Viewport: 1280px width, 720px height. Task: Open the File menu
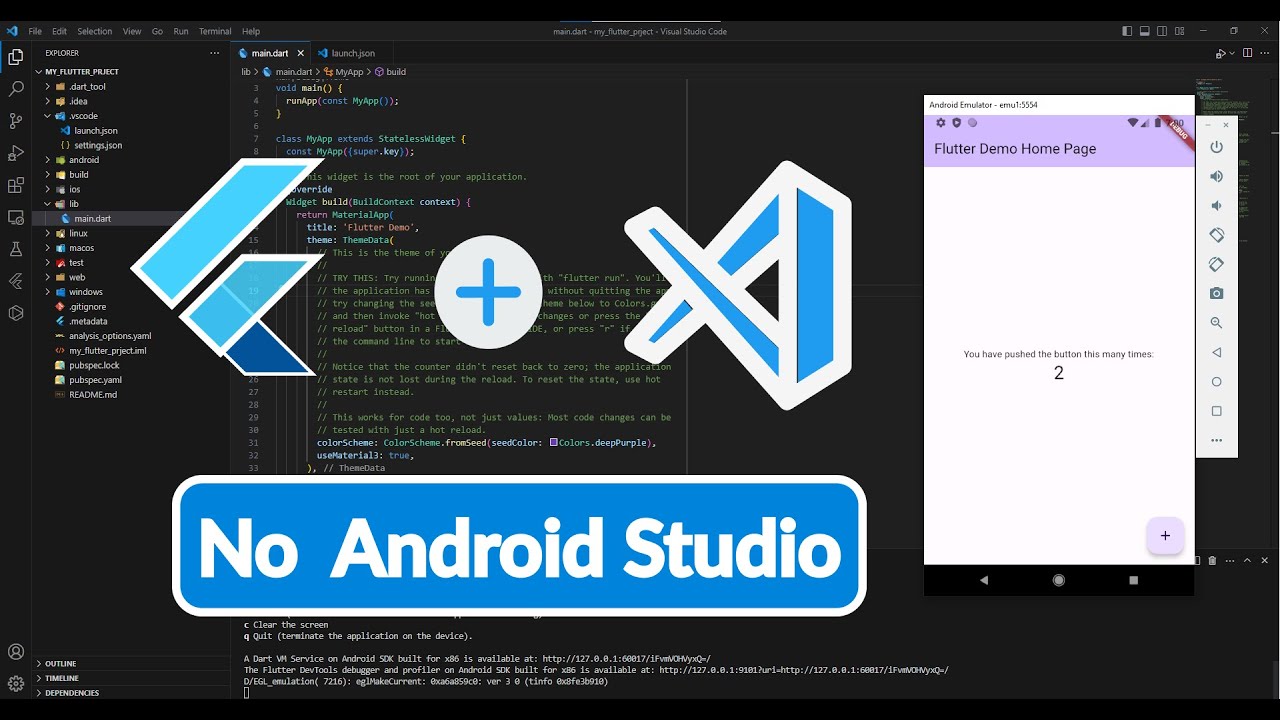click(x=35, y=31)
